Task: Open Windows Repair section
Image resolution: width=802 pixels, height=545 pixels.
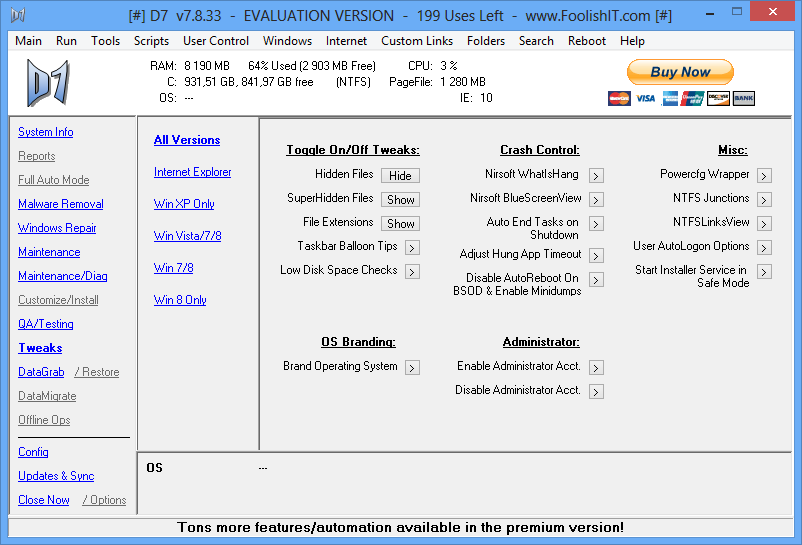Action: coord(57,228)
